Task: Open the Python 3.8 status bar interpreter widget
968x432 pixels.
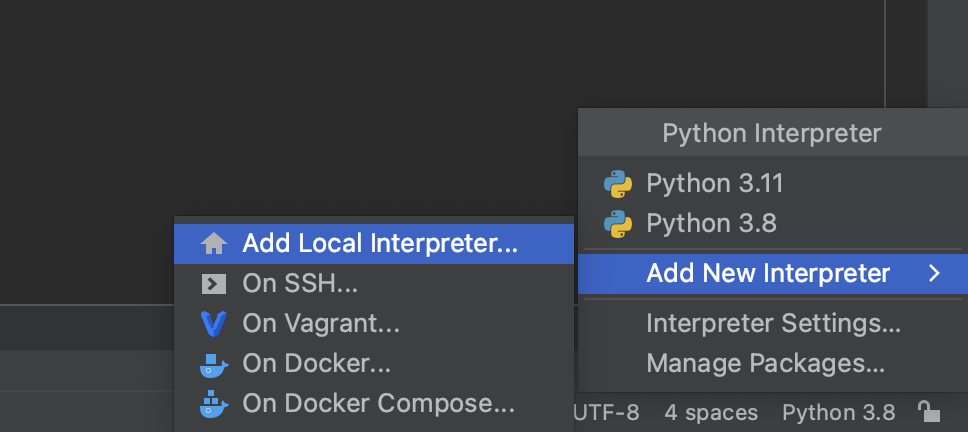Action: click(832, 412)
